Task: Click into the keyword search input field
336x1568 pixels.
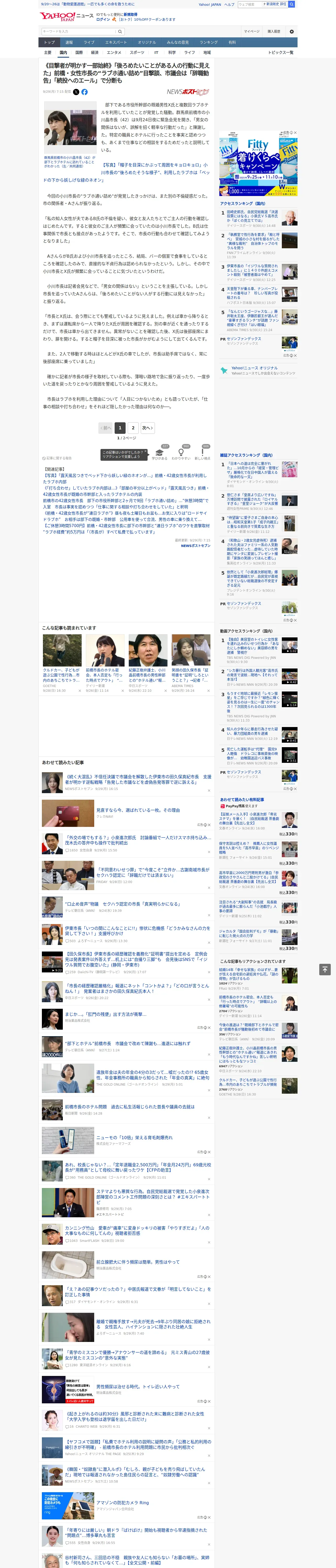Action: (x=79, y=32)
